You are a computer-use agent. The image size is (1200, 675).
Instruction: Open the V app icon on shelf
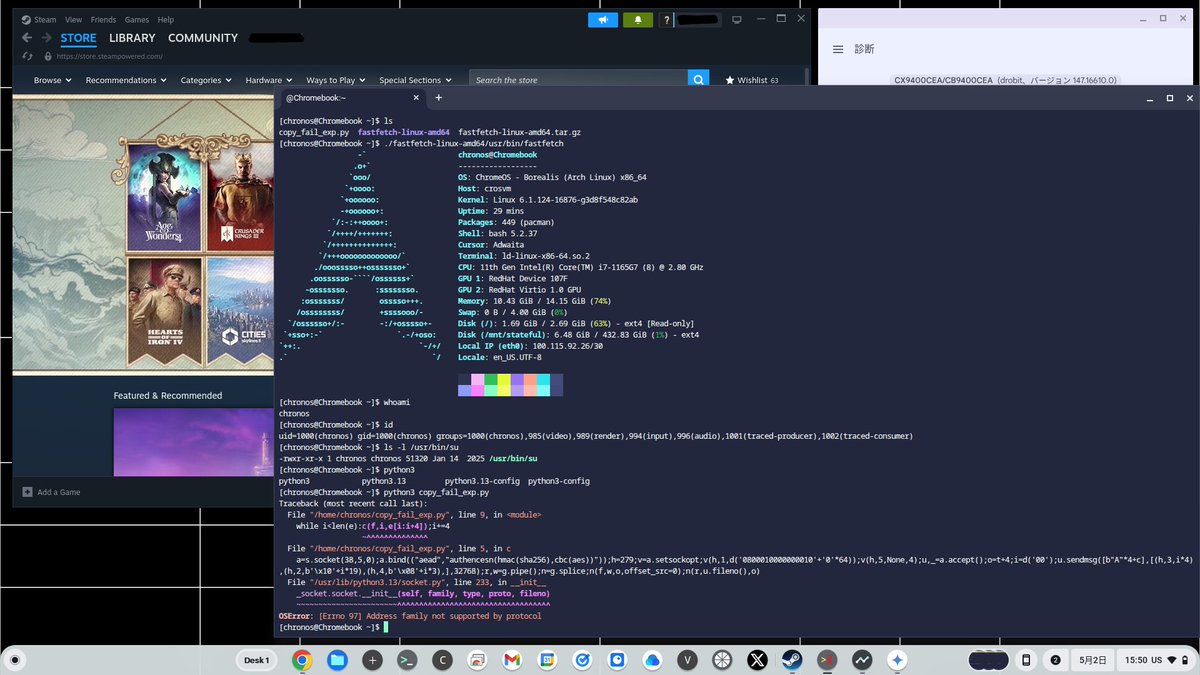(x=687, y=660)
